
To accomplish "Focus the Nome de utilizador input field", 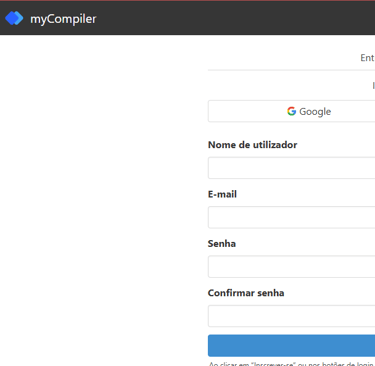I will [x=292, y=168].
